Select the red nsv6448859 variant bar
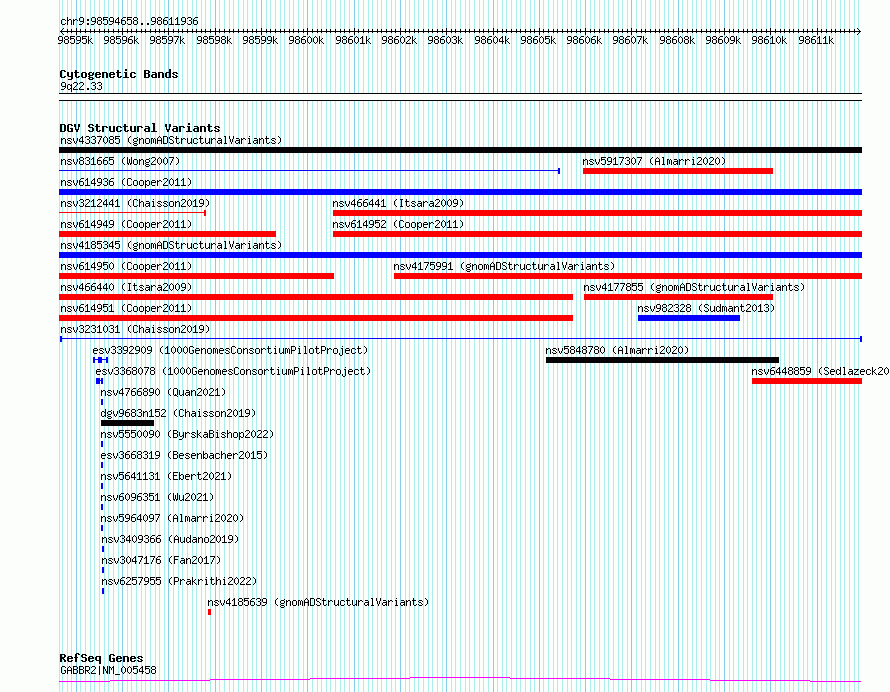890x692 pixels. pos(807,381)
